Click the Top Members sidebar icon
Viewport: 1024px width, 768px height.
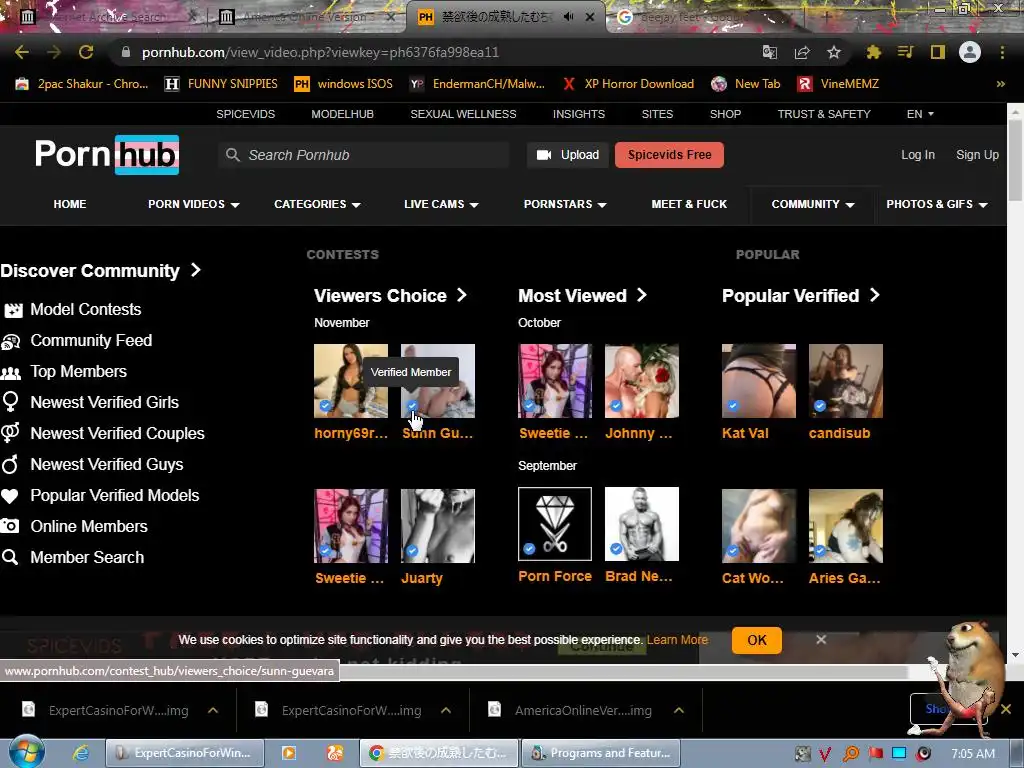coord(11,372)
